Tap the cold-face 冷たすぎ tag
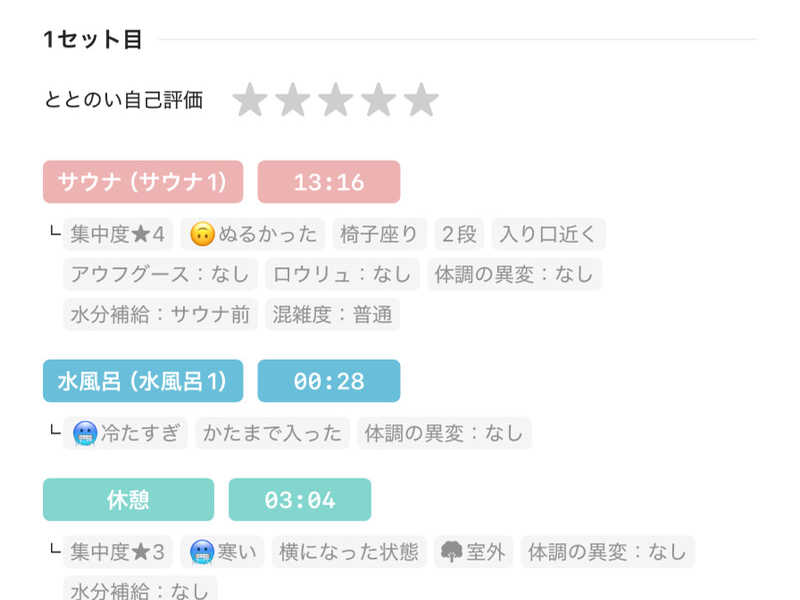800x600 pixels. pos(126,433)
